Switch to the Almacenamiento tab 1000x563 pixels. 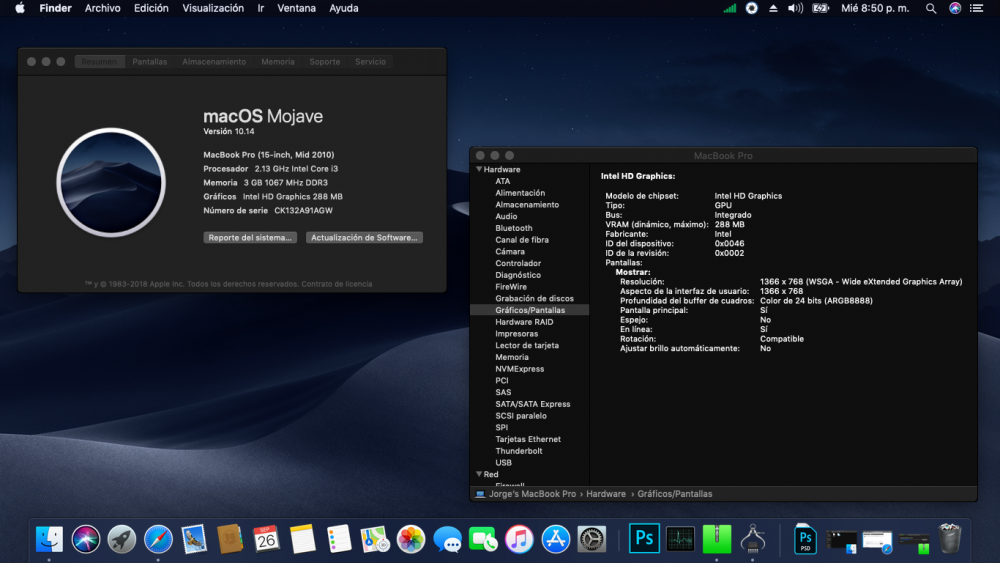click(214, 62)
